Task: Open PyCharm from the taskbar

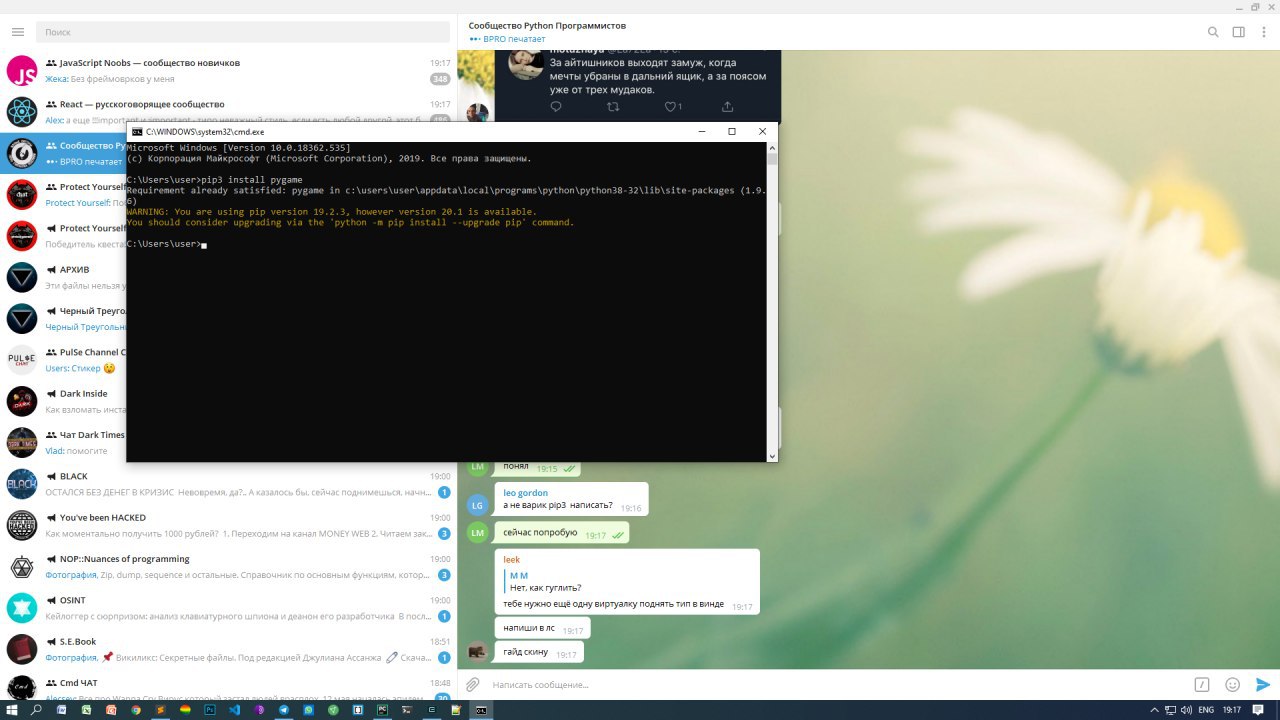Action: point(382,710)
